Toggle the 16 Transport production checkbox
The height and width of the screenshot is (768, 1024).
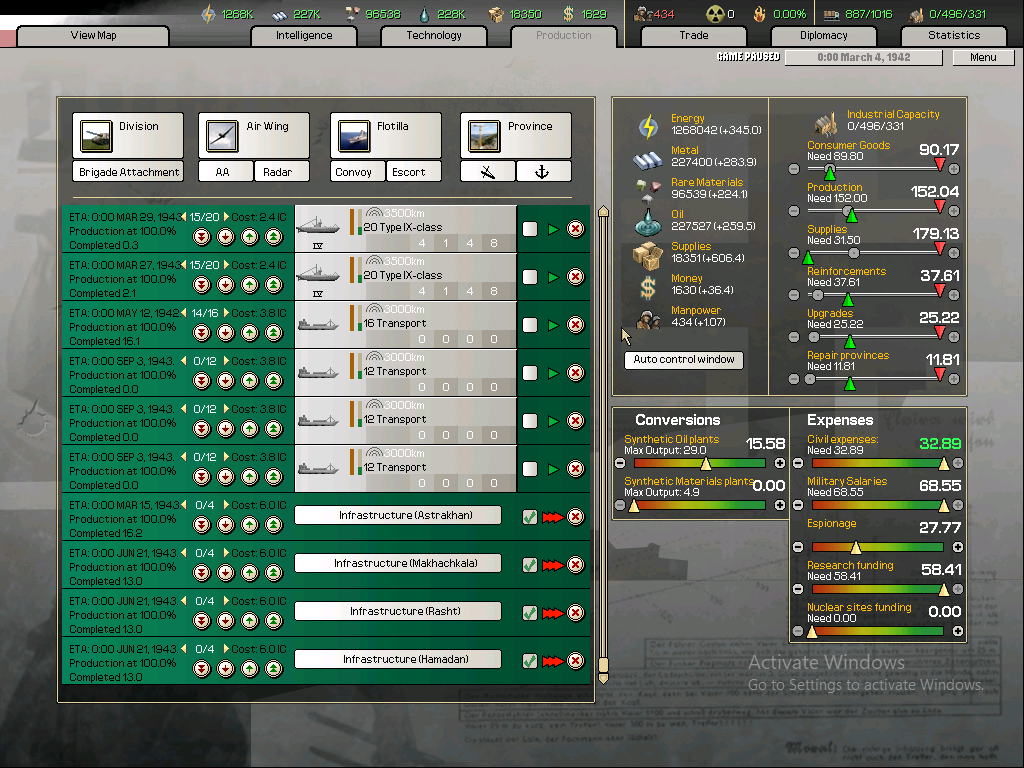529,324
